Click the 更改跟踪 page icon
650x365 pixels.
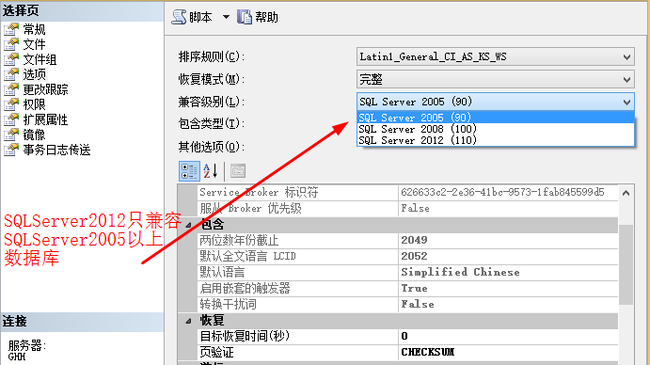coord(12,89)
